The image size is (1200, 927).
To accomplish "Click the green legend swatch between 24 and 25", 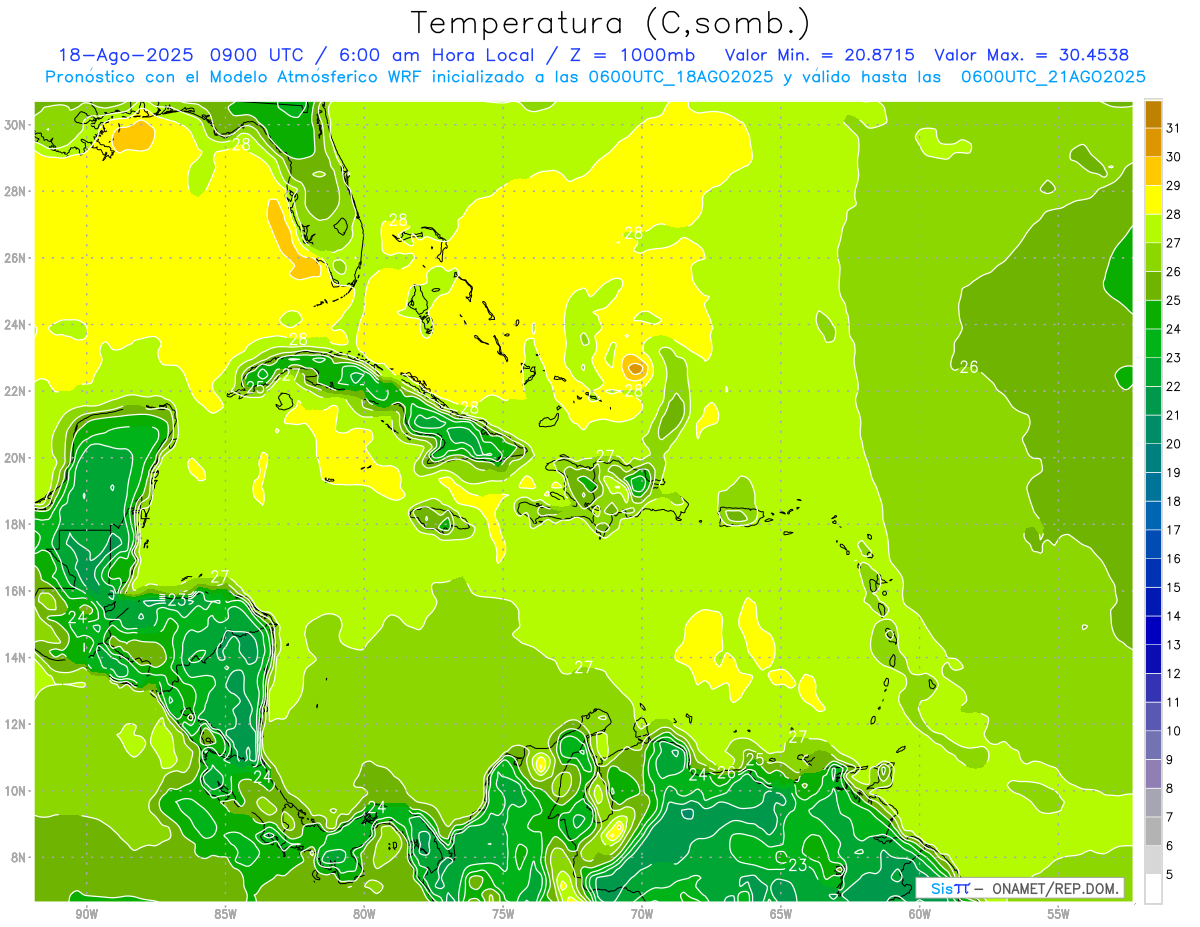I will [1153, 314].
